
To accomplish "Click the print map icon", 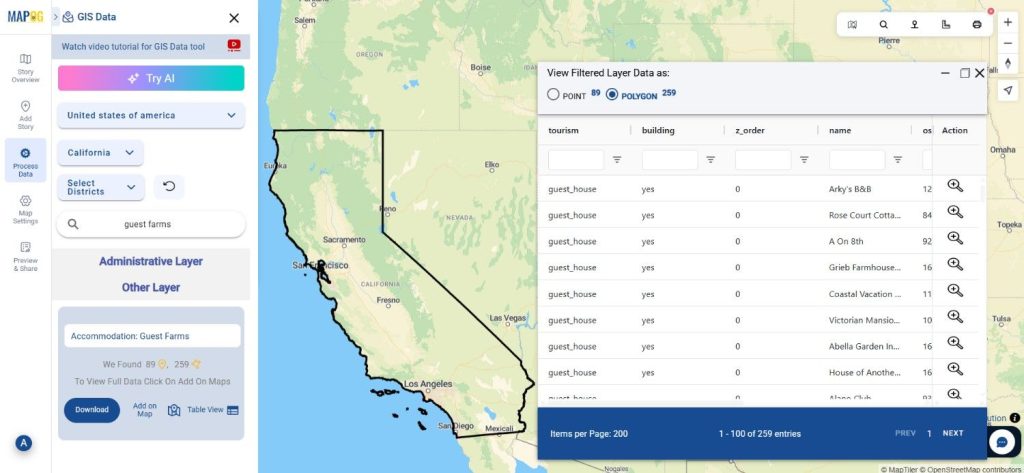I will tap(977, 24).
